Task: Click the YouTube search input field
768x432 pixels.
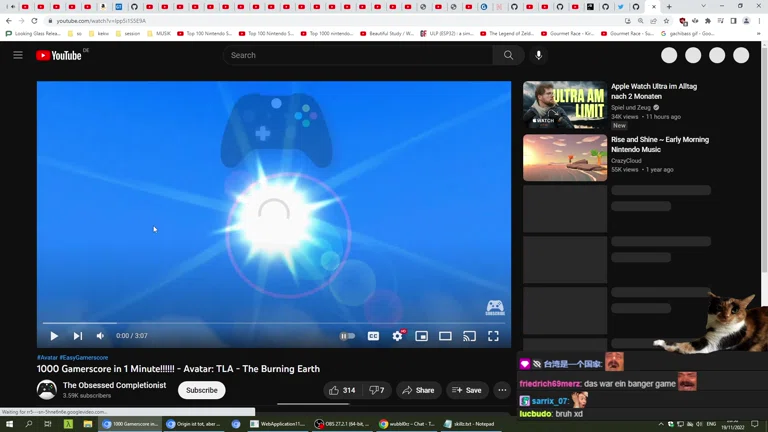Action: (x=360, y=55)
